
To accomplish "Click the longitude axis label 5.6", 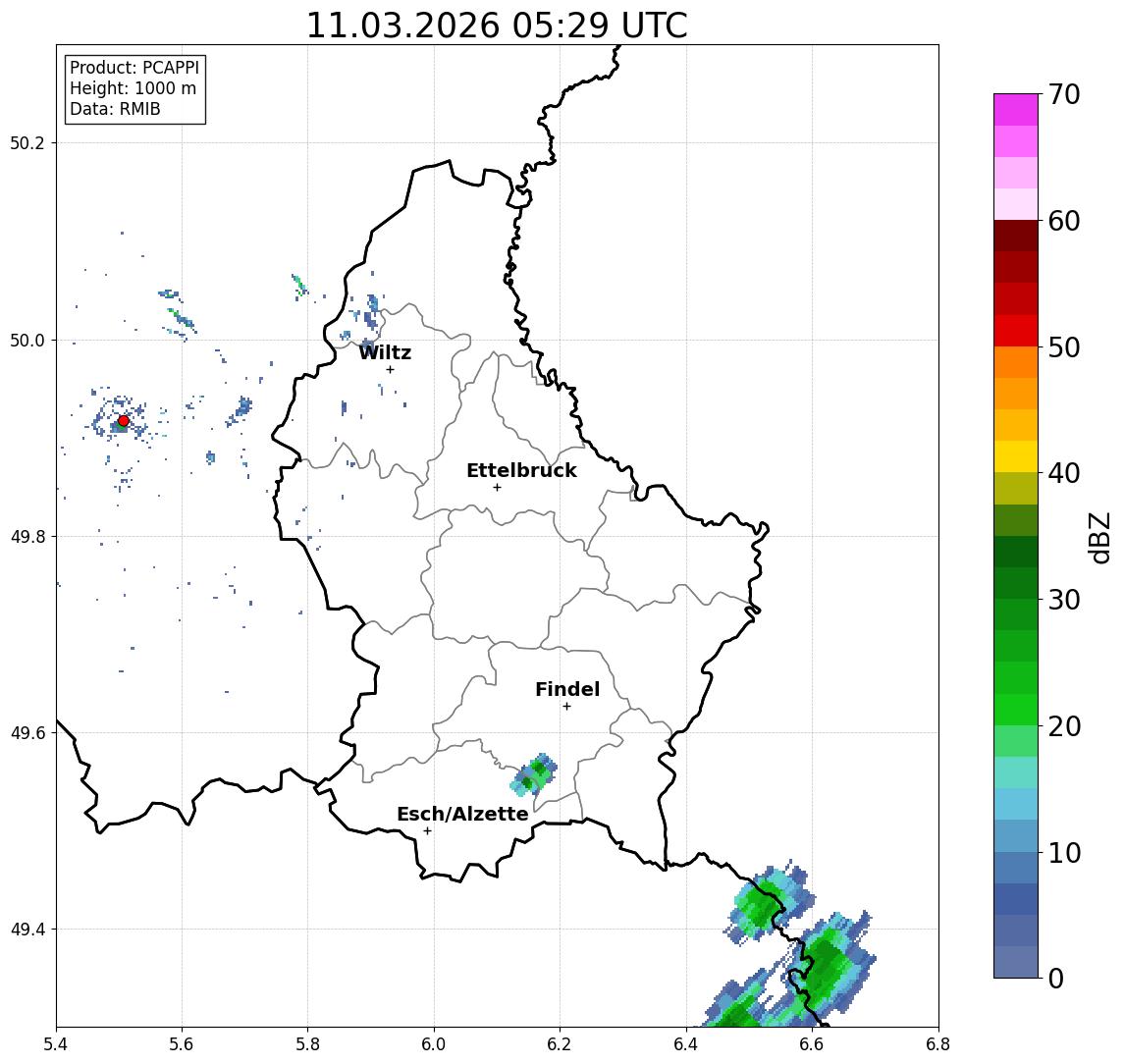I will [182, 1043].
